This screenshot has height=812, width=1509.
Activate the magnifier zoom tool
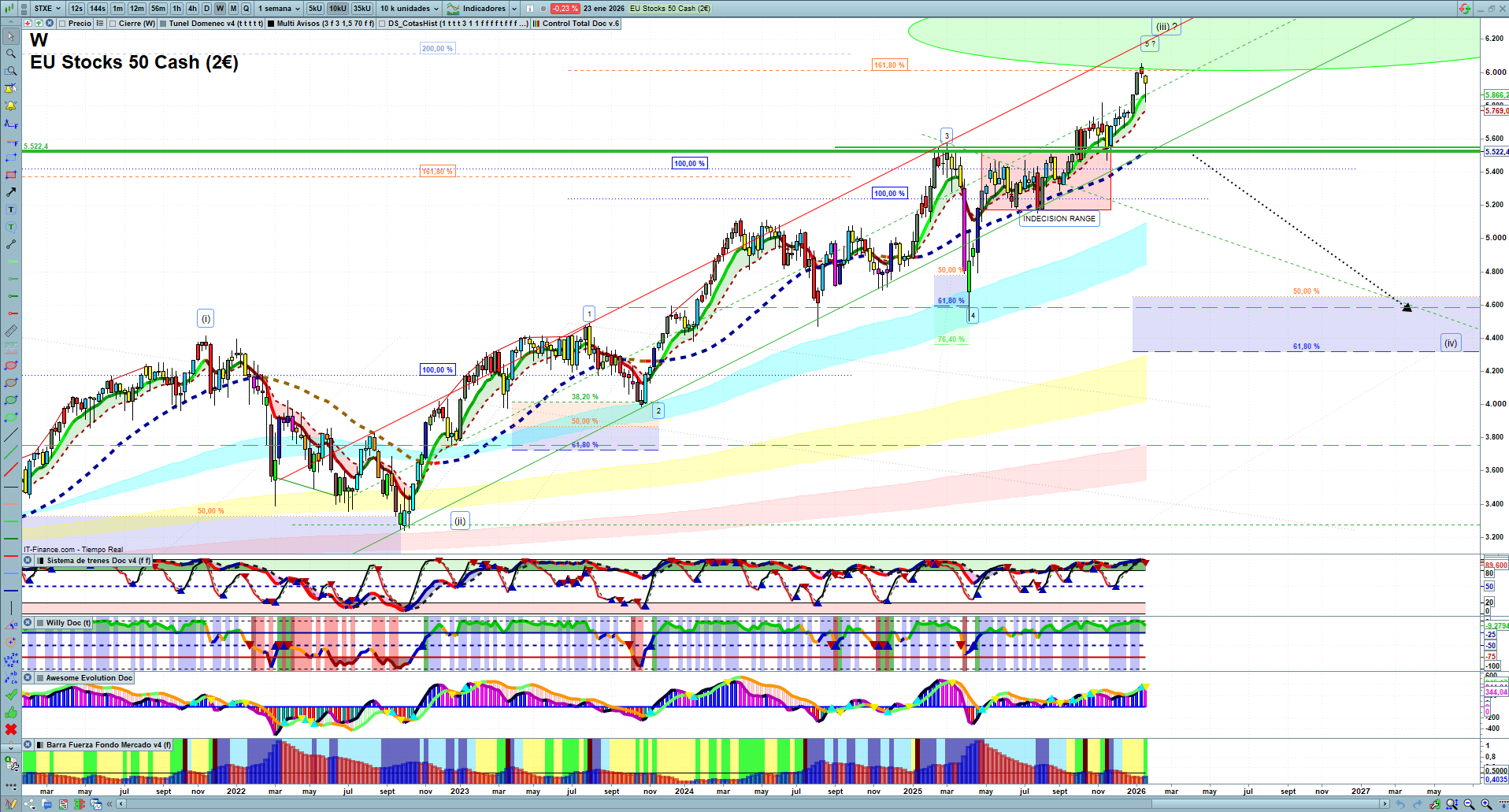(x=11, y=54)
